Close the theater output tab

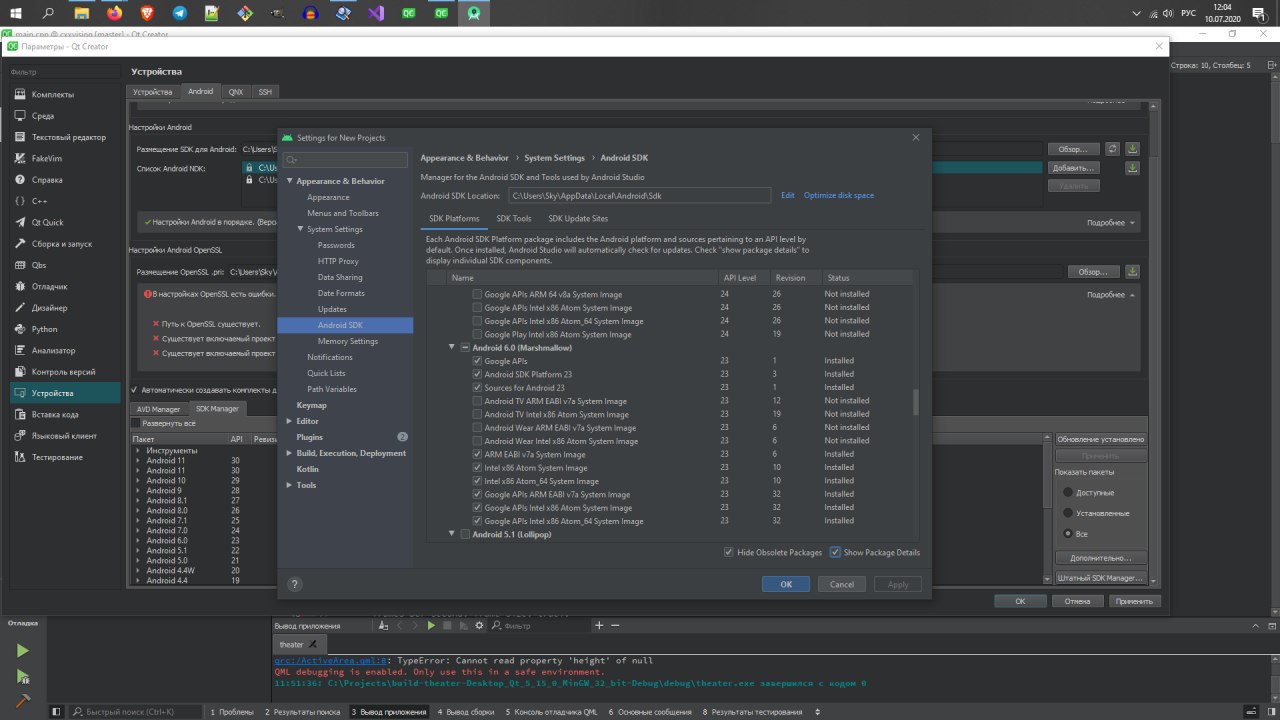click(313, 644)
